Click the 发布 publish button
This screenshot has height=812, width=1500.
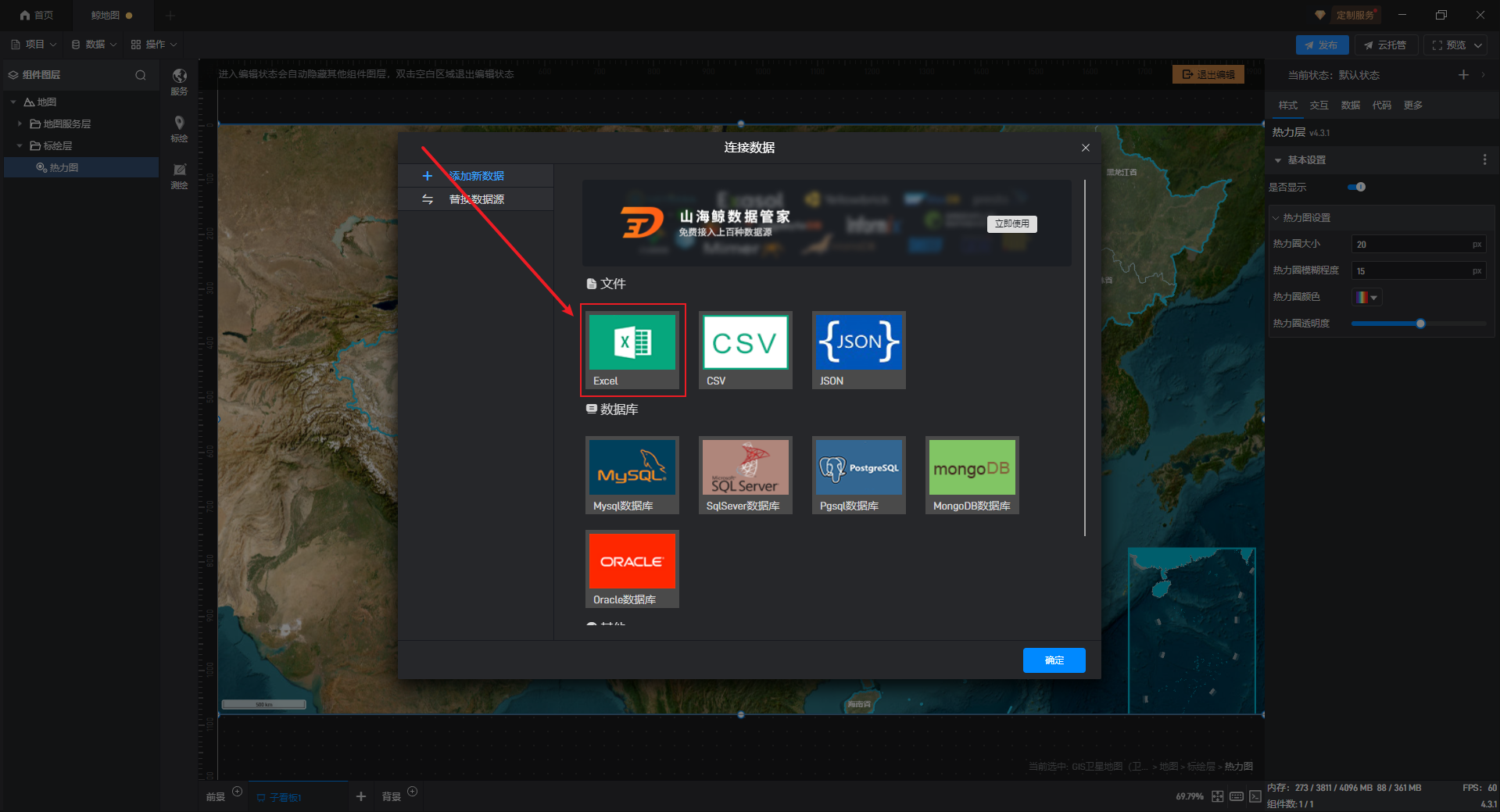click(x=1322, y=45)
